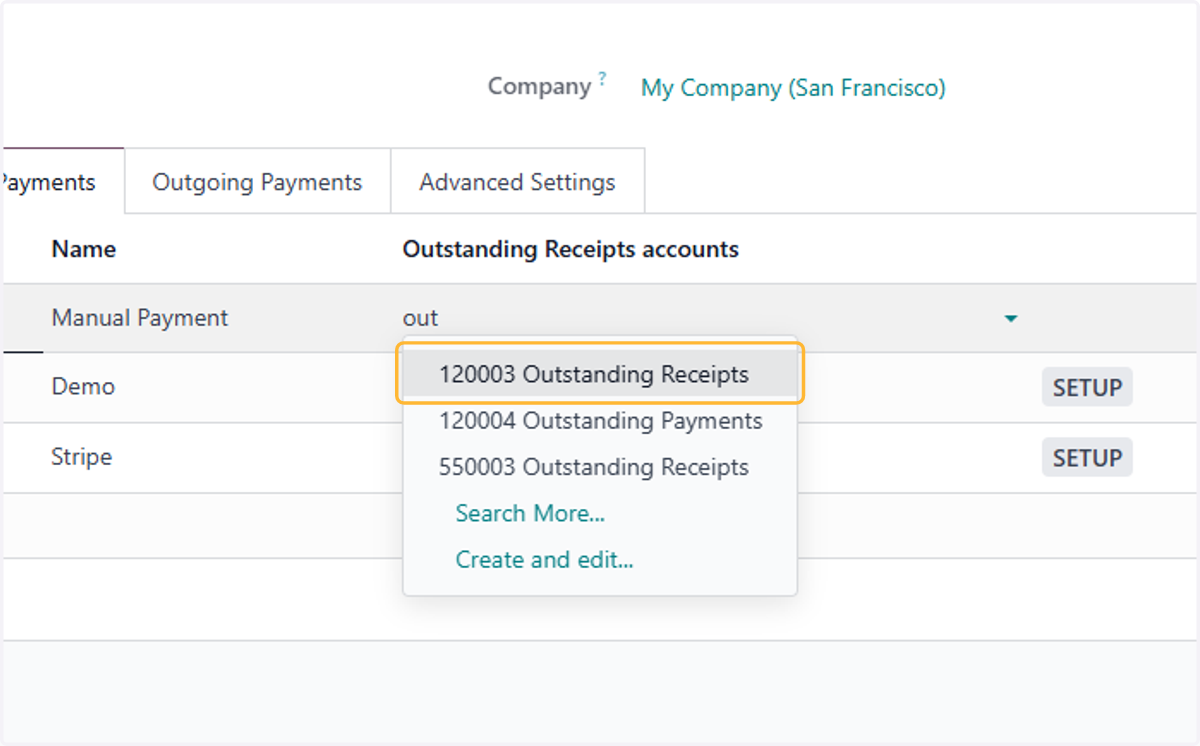Choose 120003 Outstanding Receipts option
1200x746 pixels.
pyautogui.click(x=600, y=374)
